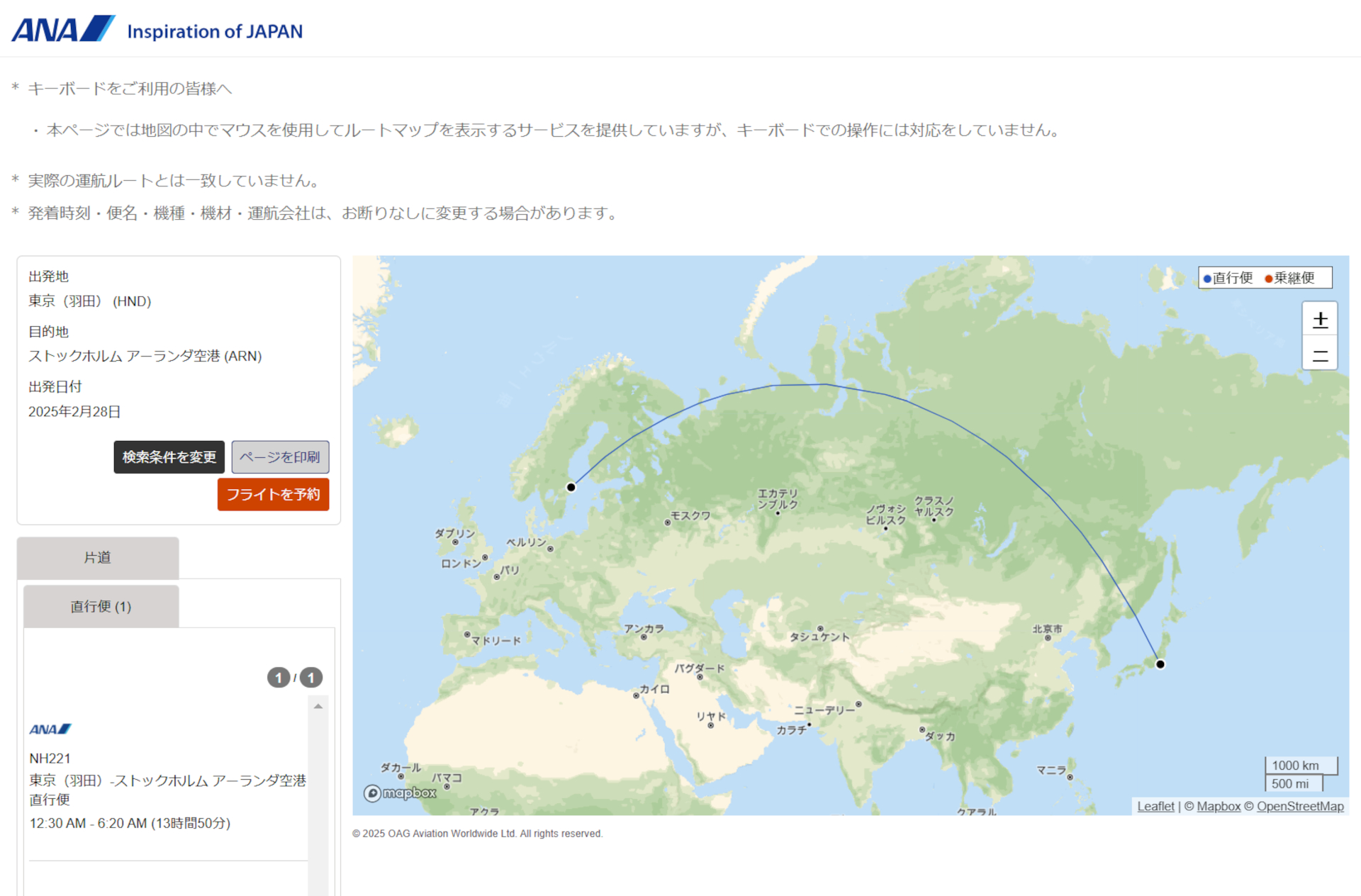
Task: Zoom in on the map with the plus control
Action: click(1320, 319)
